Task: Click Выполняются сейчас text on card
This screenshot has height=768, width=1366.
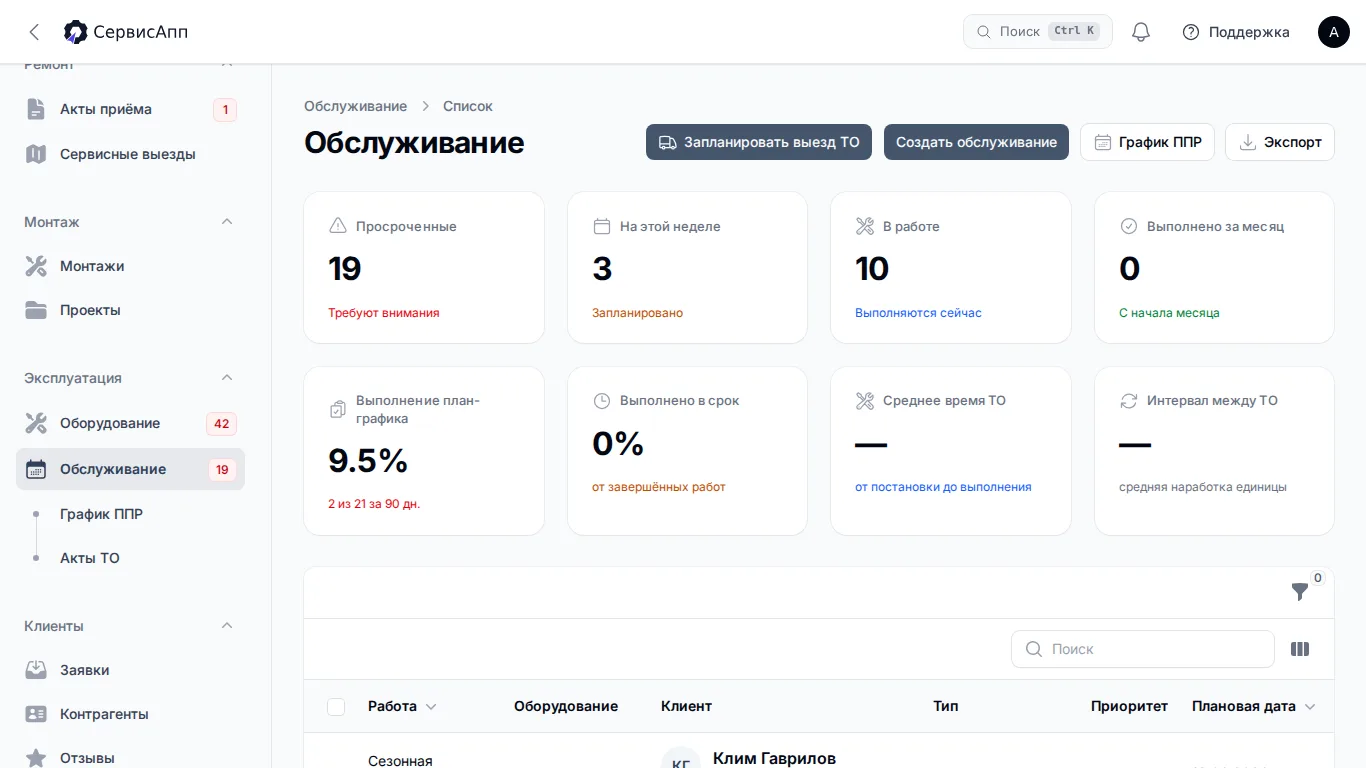Action: point(918,313)
